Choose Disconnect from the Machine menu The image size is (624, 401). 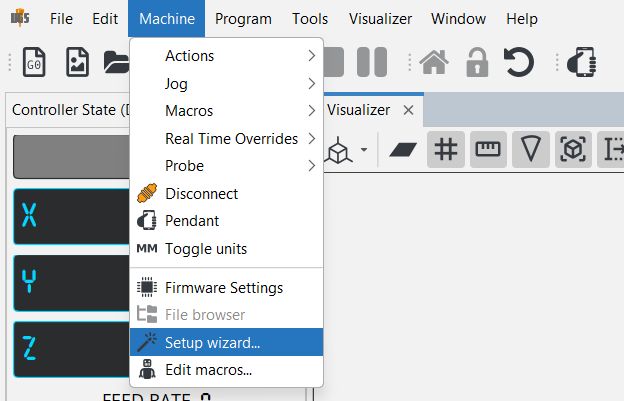coord(226,194)
